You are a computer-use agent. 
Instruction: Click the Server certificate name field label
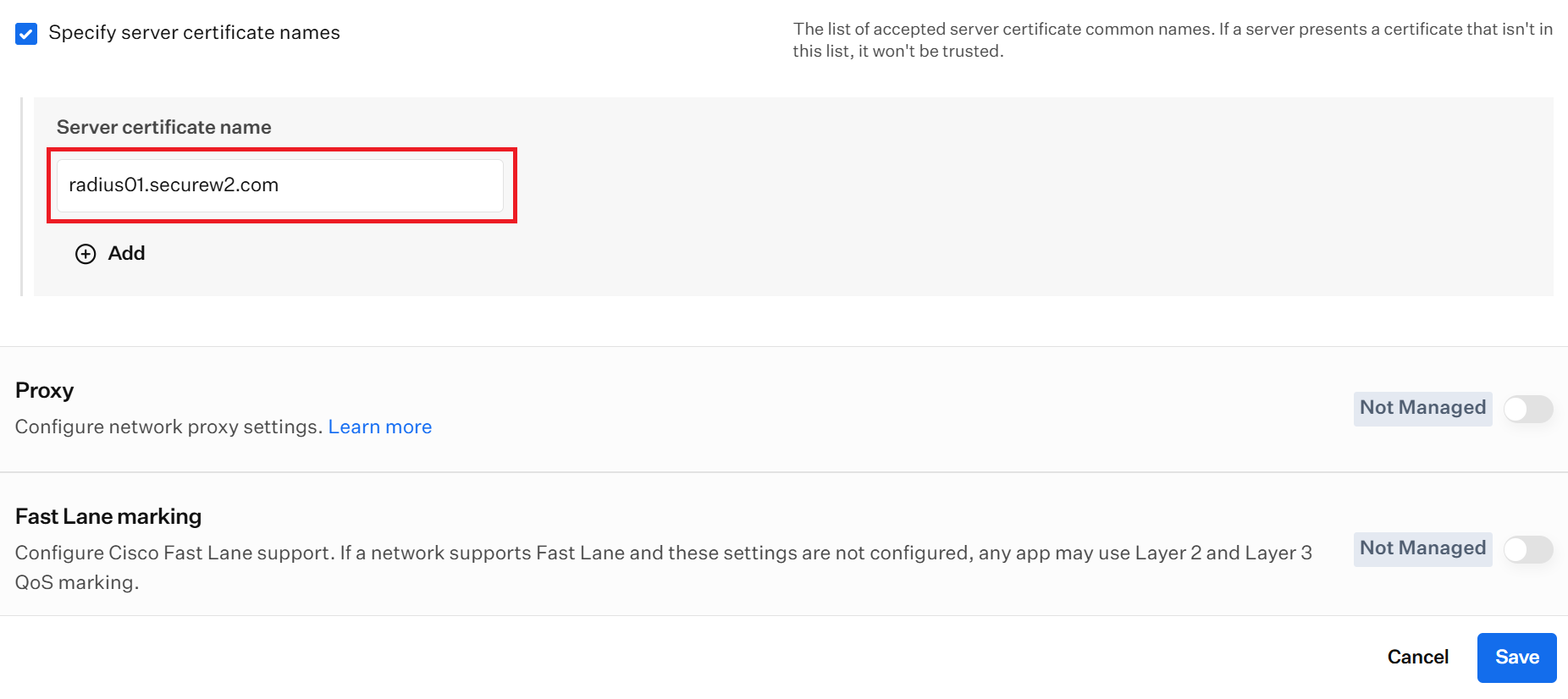click(164, 127)
